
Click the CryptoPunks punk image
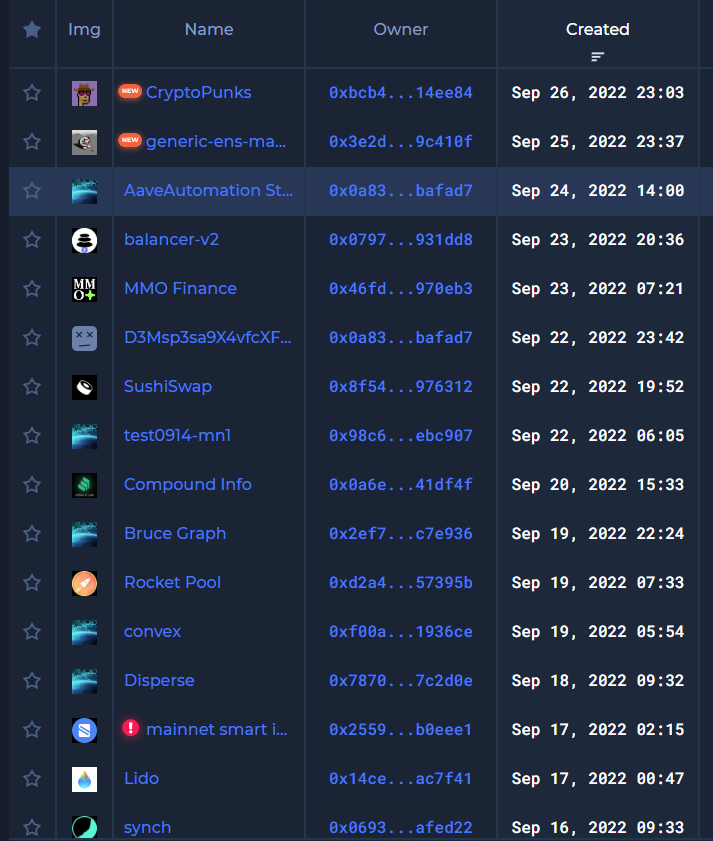point(84,93)
